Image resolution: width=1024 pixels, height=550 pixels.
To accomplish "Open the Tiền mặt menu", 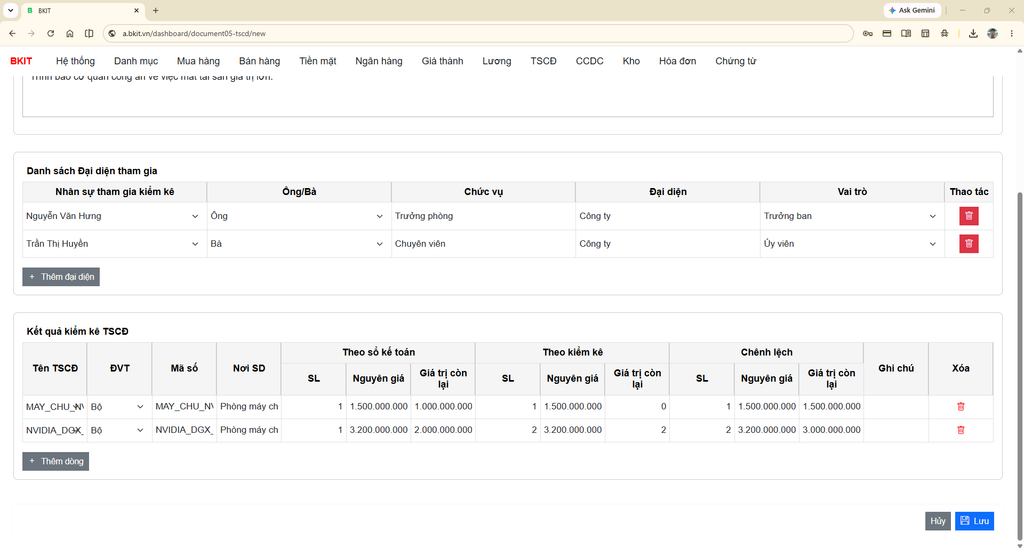I will pos(318,61).
